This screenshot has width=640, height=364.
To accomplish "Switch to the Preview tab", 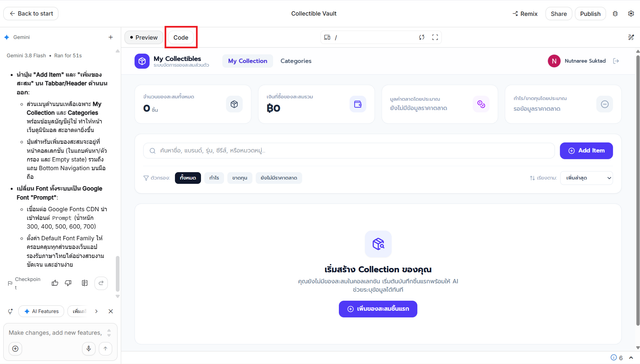I will [x=143, y=38].
